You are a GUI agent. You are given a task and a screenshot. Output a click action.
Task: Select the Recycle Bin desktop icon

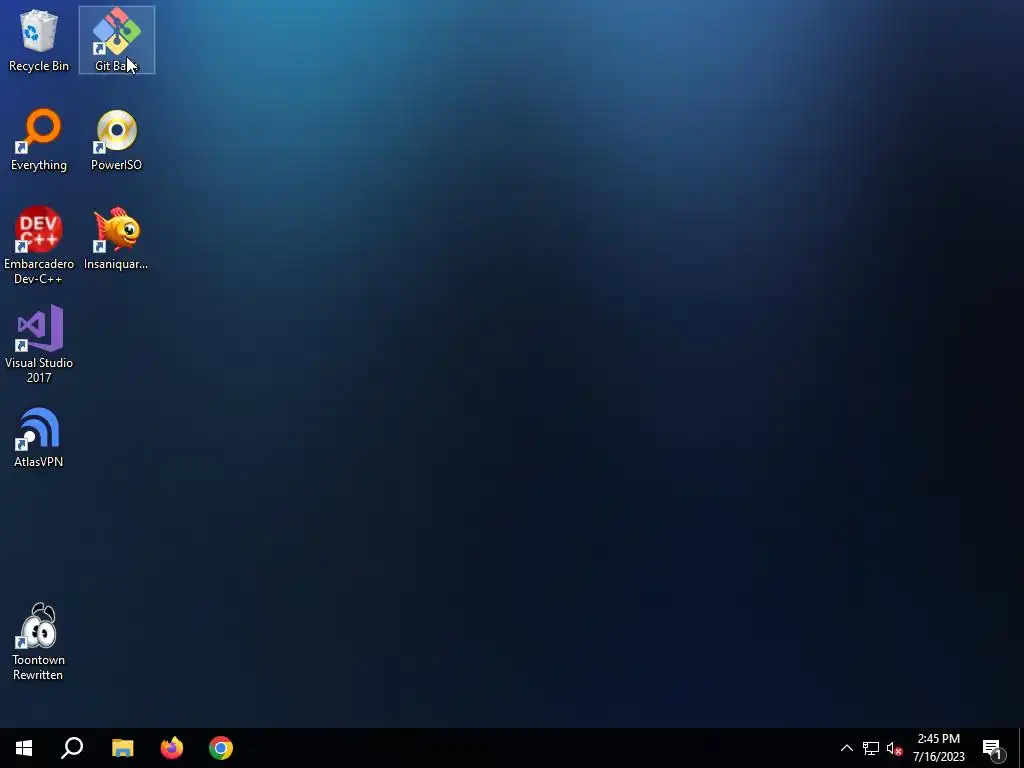39,40
